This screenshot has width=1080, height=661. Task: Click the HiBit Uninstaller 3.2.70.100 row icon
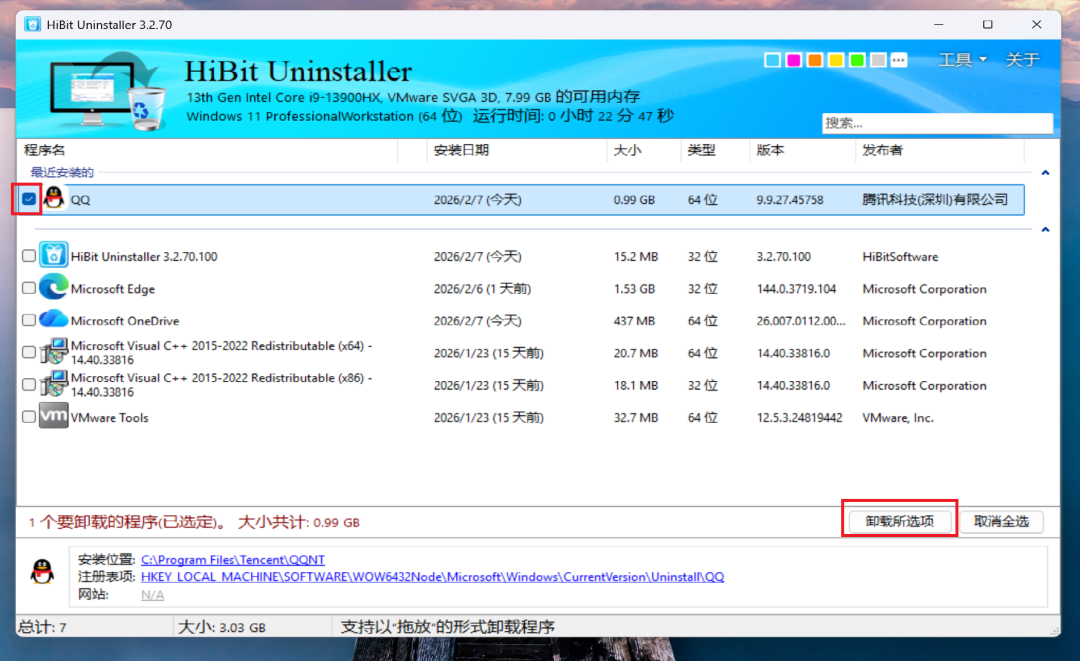coord(54,255)
